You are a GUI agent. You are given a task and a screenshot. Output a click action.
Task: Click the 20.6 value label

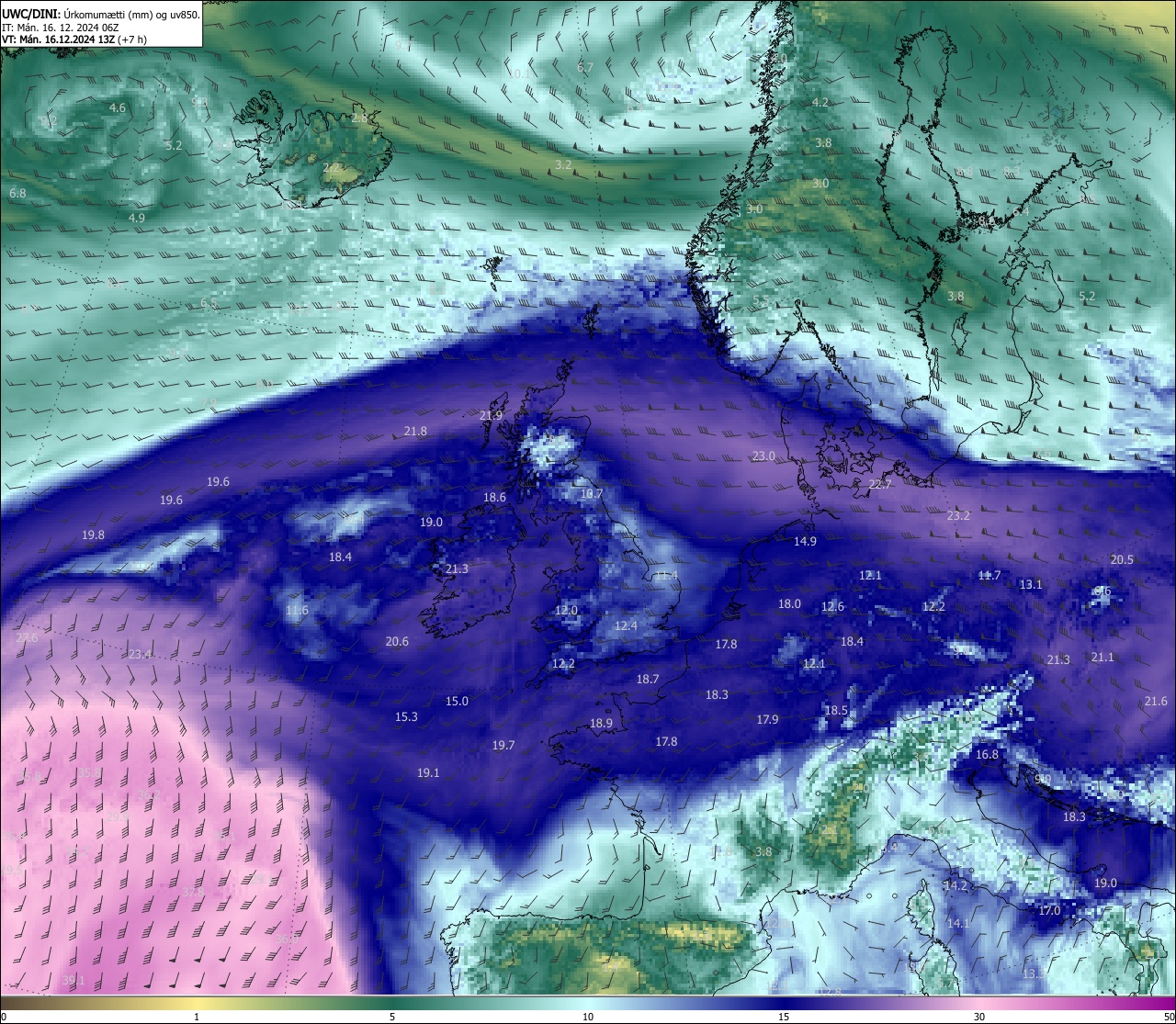(x=397, y=641)
